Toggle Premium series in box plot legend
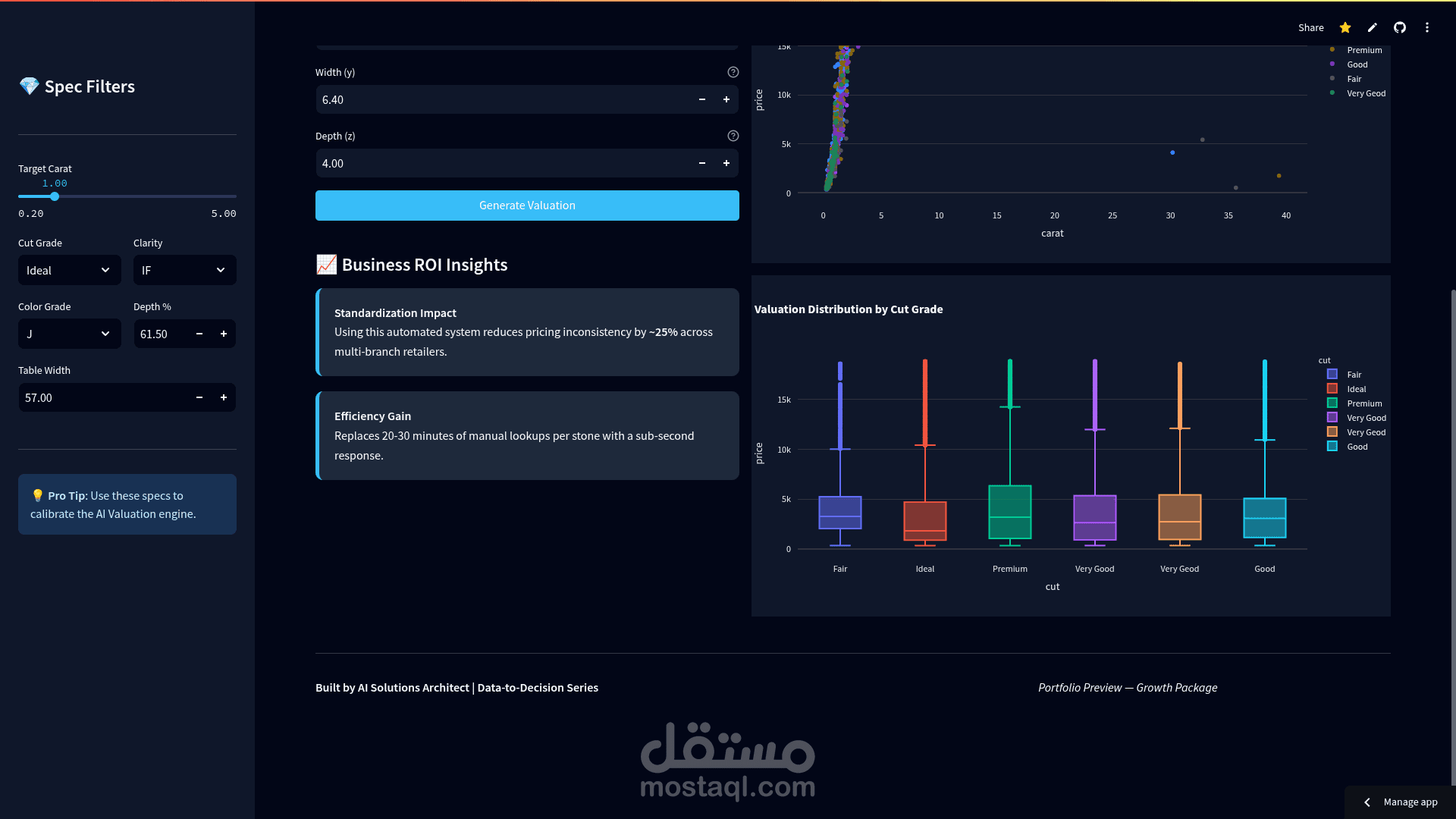Screen dimensions: 1456x819 click(x=1363, y=404)
